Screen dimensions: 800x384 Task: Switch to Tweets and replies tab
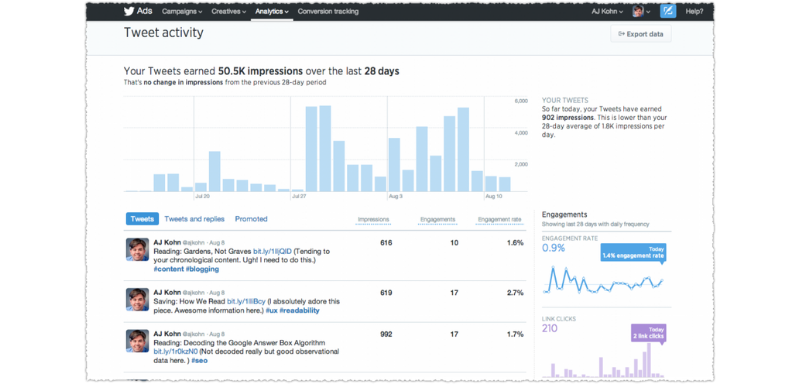[x=194, y=219]
